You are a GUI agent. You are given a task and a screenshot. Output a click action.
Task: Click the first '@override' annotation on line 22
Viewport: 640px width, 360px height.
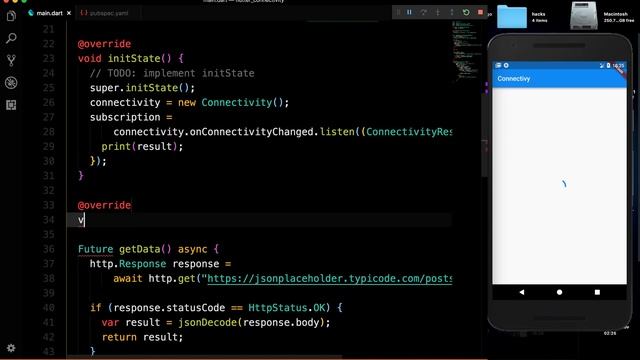[104, 44]
